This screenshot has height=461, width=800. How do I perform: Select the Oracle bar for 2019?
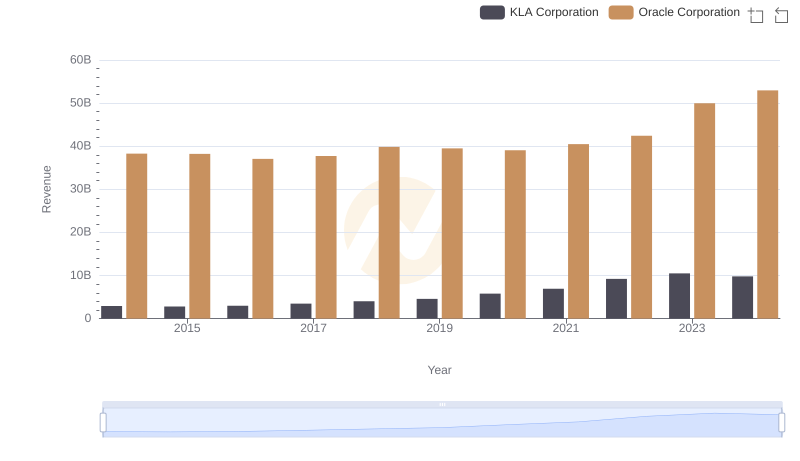452,234
